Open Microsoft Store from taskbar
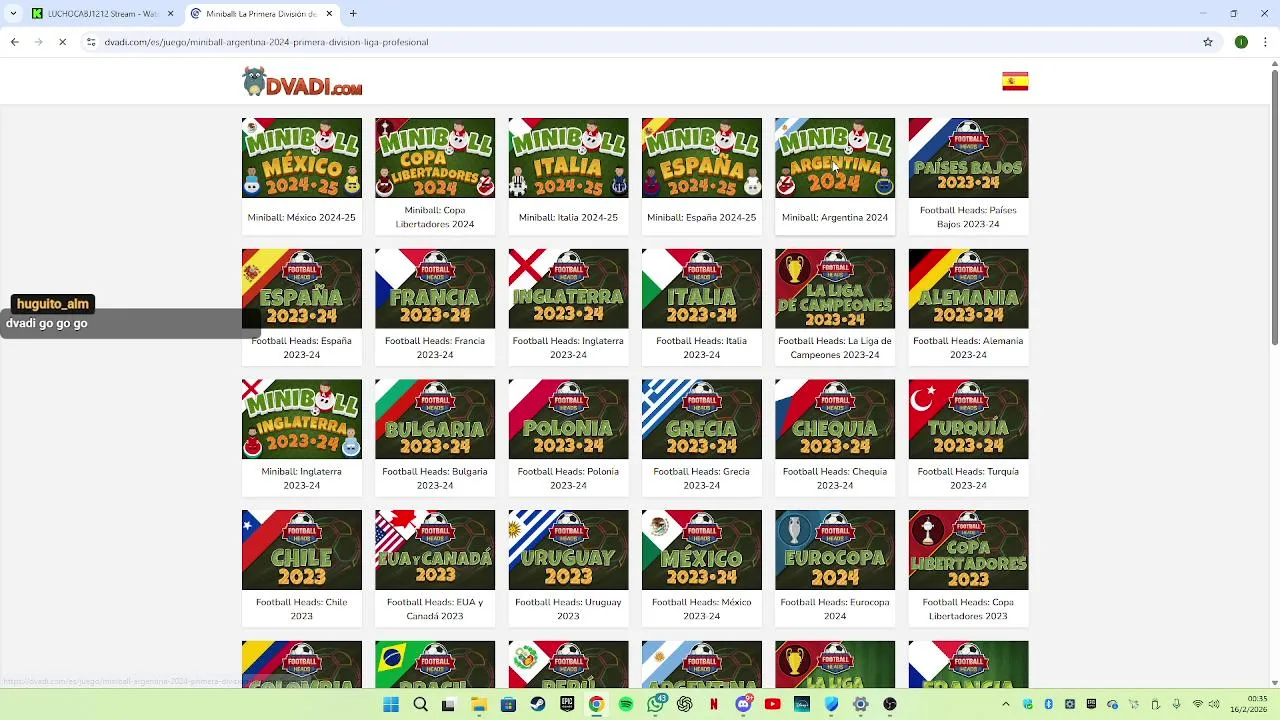Viewport: 1280px width, 720px height. [508, 704]
